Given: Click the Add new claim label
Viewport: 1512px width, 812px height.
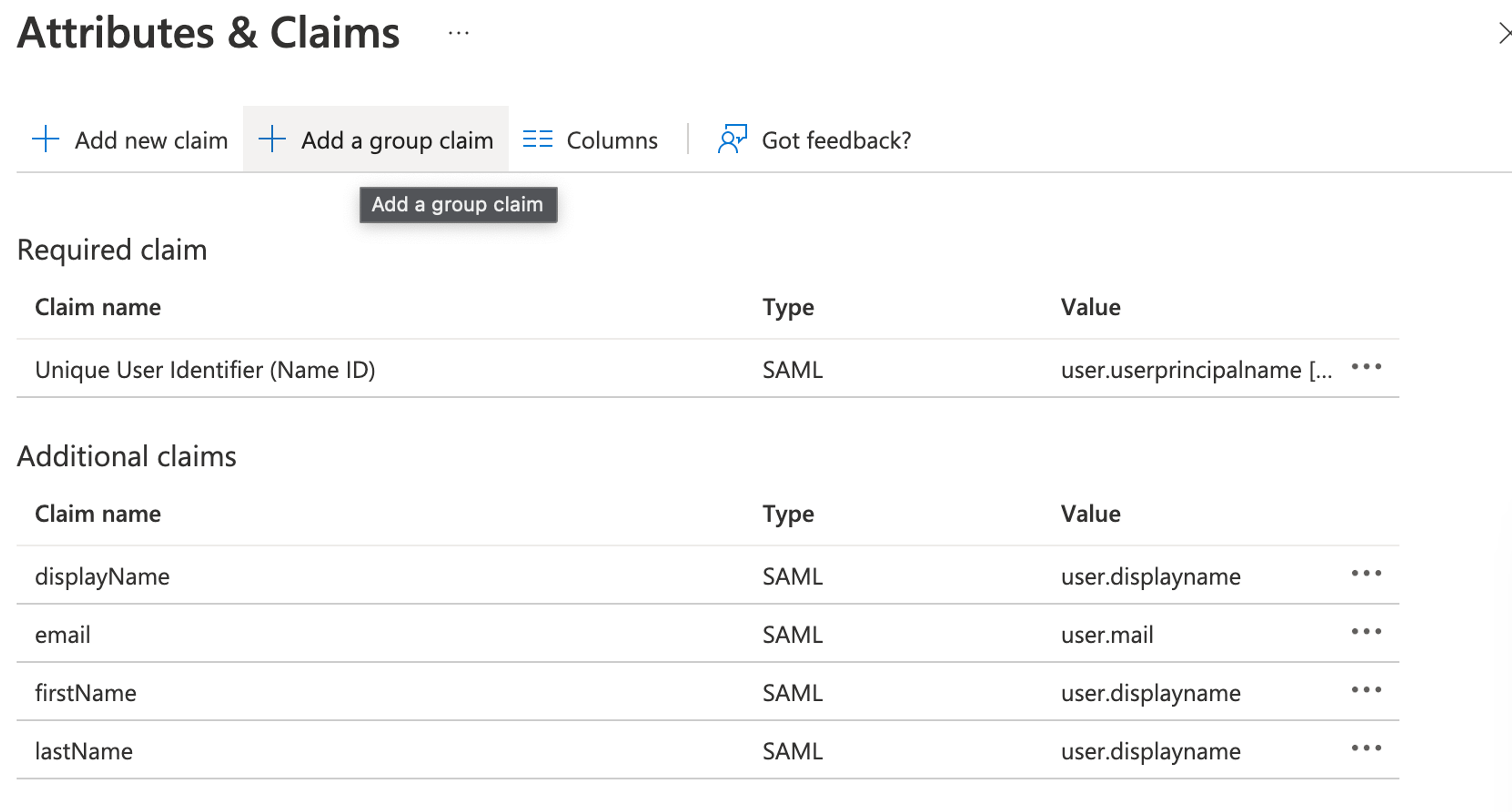Looking at the screenshot, I should pyautogui.click(x=151, y=140).
